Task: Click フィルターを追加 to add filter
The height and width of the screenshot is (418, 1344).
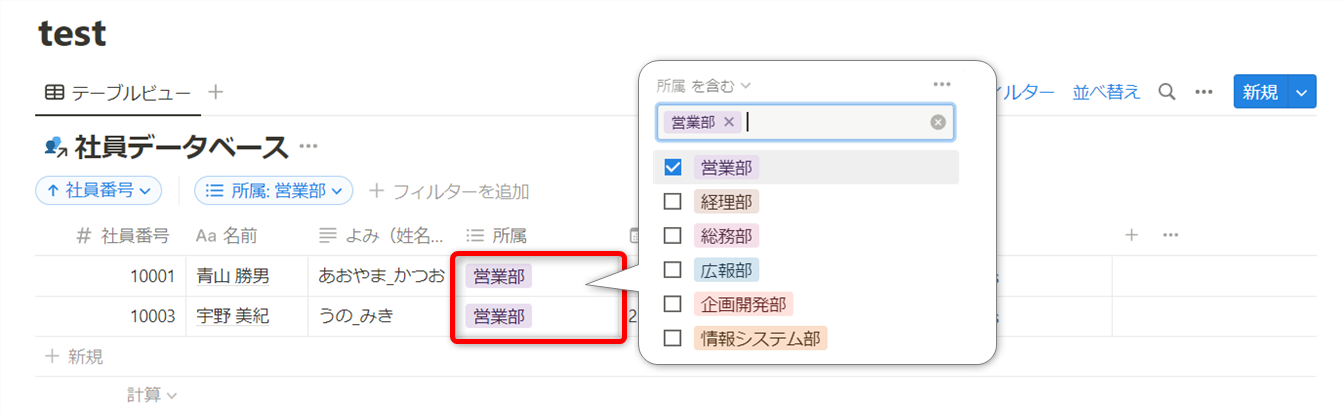Action: coord(449,190)
